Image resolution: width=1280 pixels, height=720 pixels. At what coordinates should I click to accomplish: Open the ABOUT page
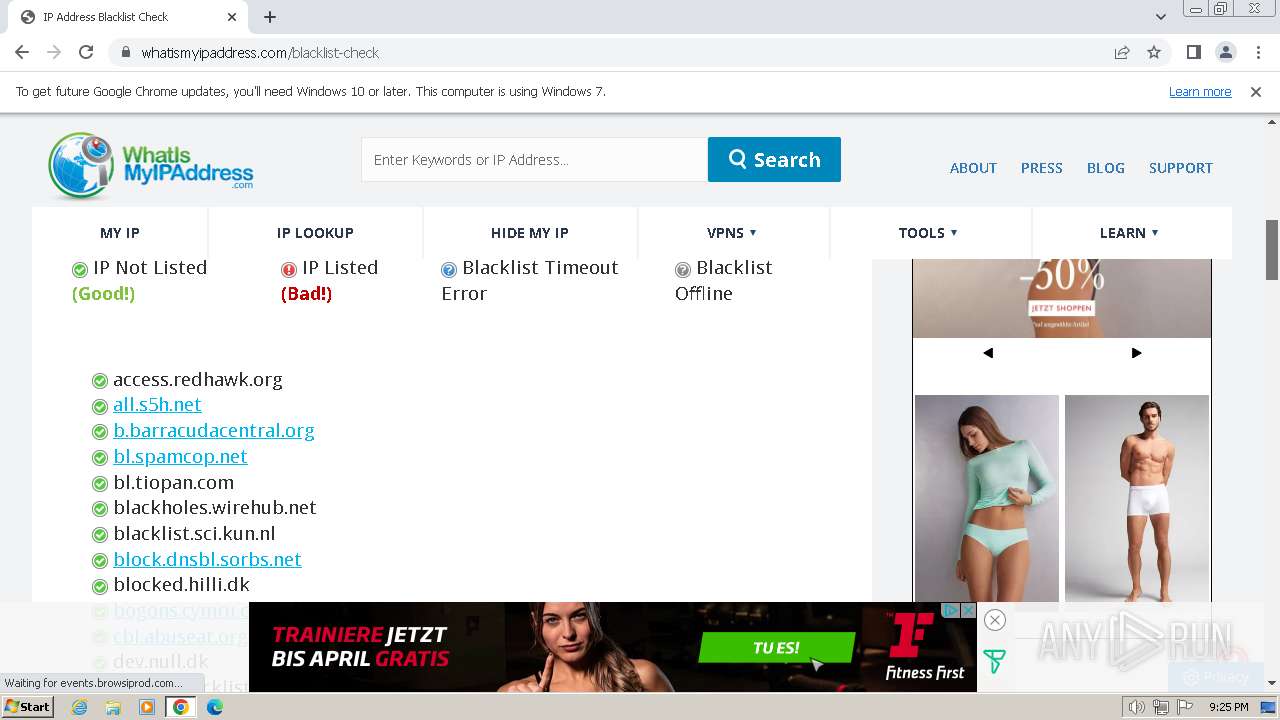point(973,168)
